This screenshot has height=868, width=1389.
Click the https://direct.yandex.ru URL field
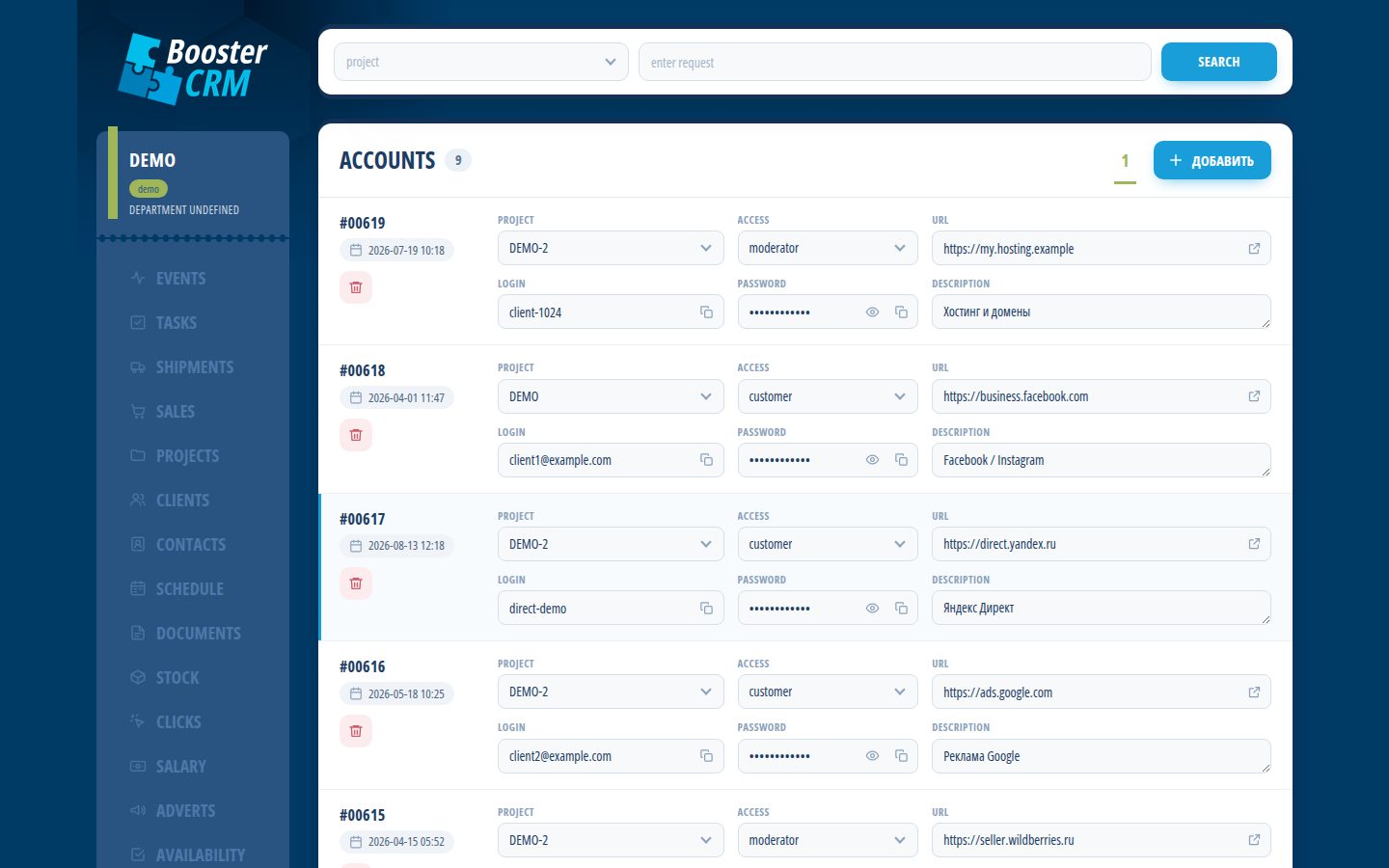click(1102, 544)
